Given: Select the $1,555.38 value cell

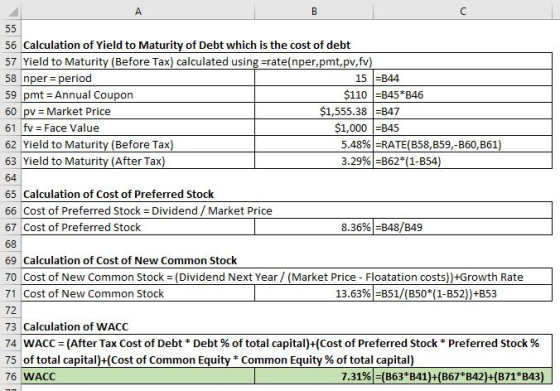Looking at the screenshot, I should pyautogui.click(x=314, y=111).
